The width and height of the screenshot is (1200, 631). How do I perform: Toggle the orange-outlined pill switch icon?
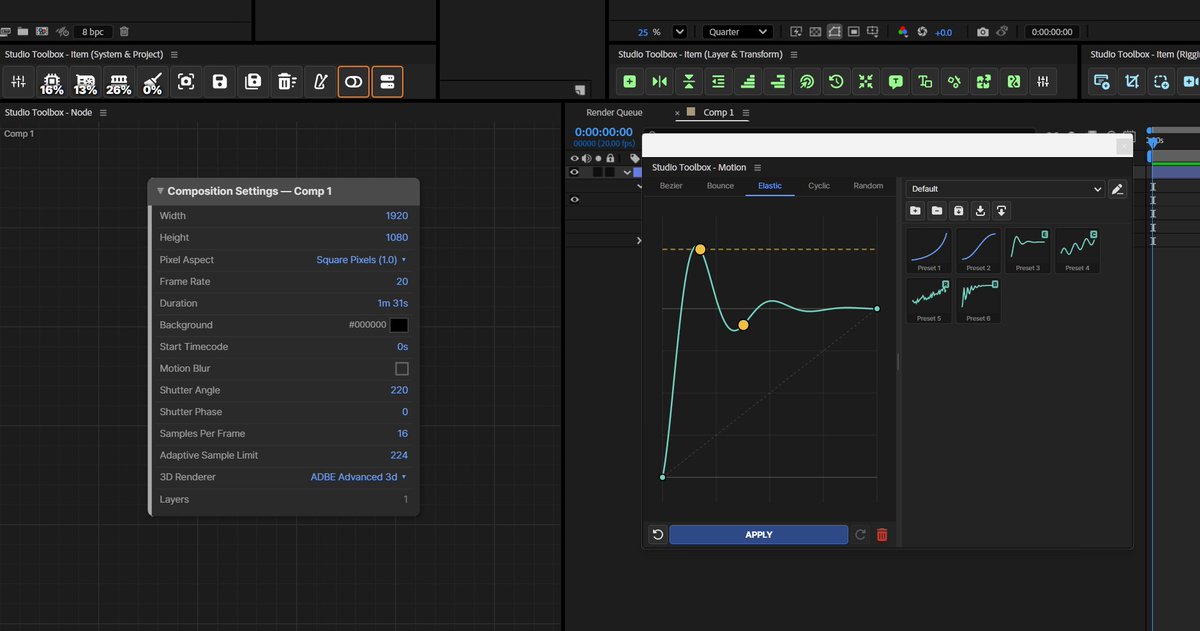click(x=353, y=82)
